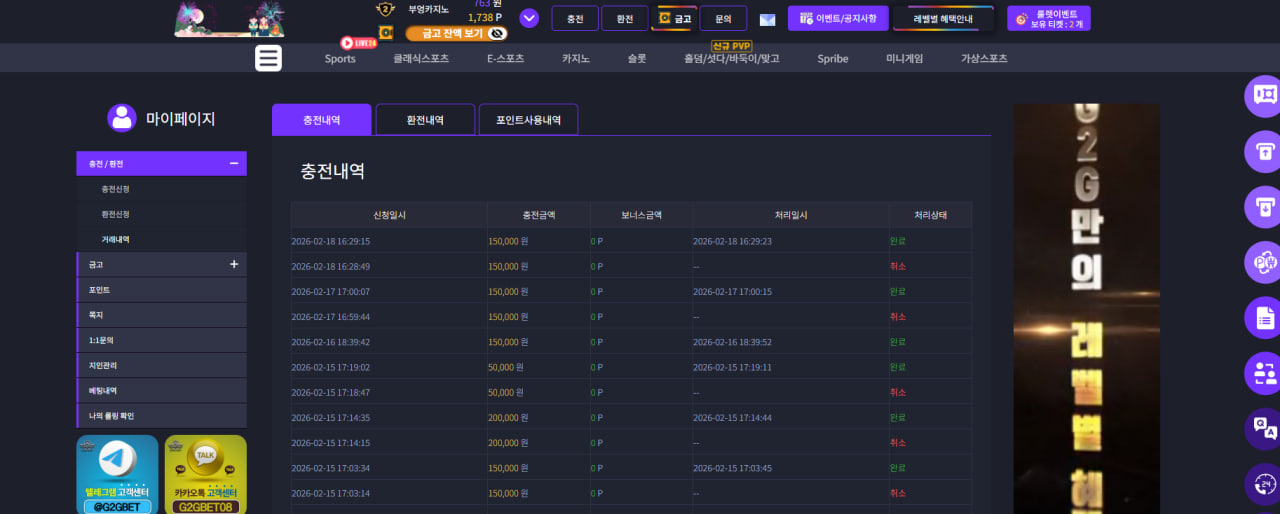Open the document sidebar icon
Image resolution: width=1280 pixels, height=514 pixels.
[x=1264, y=318]
